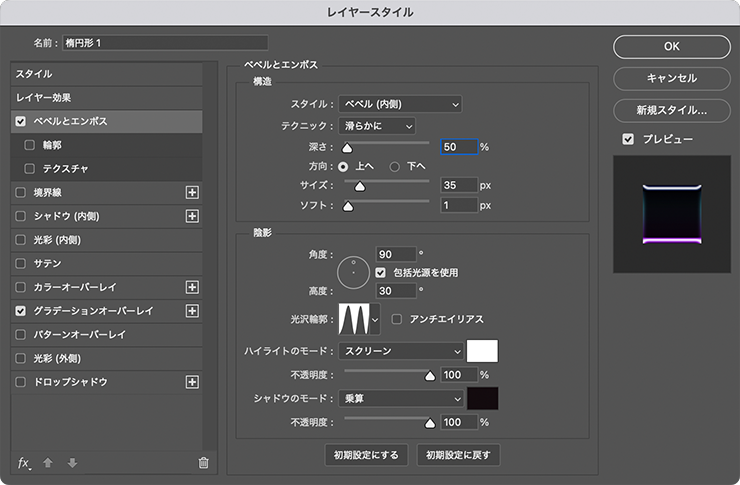
Task: Click plus icon beside グラデーションオーバーレイ
Action: tap(193, 311)
